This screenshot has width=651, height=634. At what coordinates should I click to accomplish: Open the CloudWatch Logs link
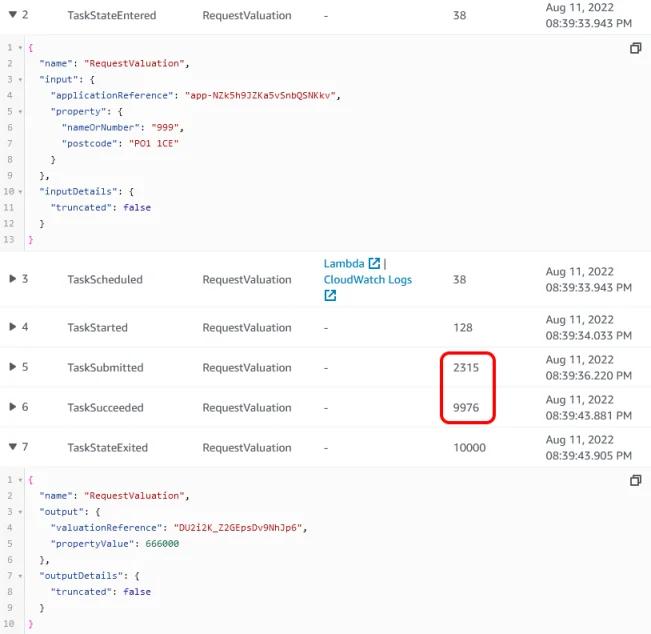(x=367, y=279)
